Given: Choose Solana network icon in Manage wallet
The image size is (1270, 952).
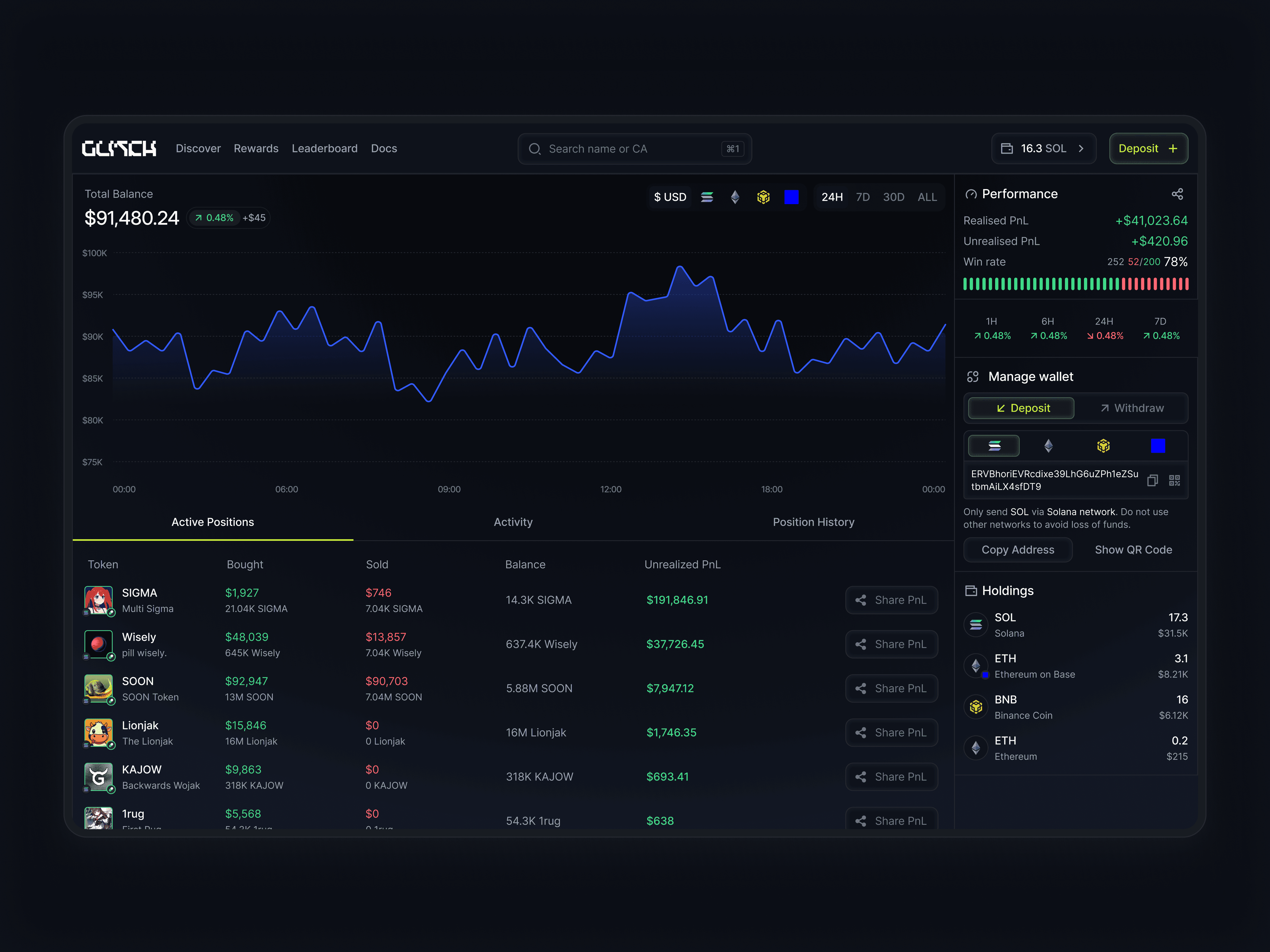Looking at the screenshot, I should (994, 446).
